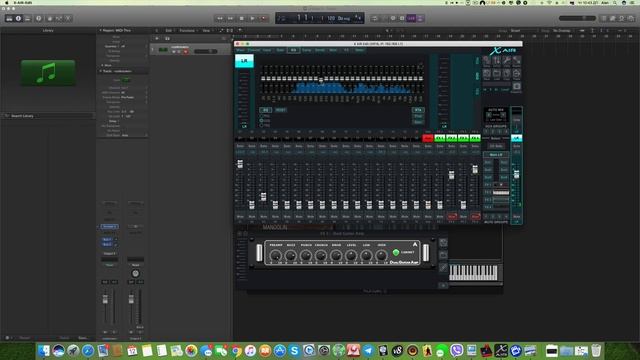Screen dimensions: 640x360
Task: Rewind using the Logic transport
Action: coord(220,18)
